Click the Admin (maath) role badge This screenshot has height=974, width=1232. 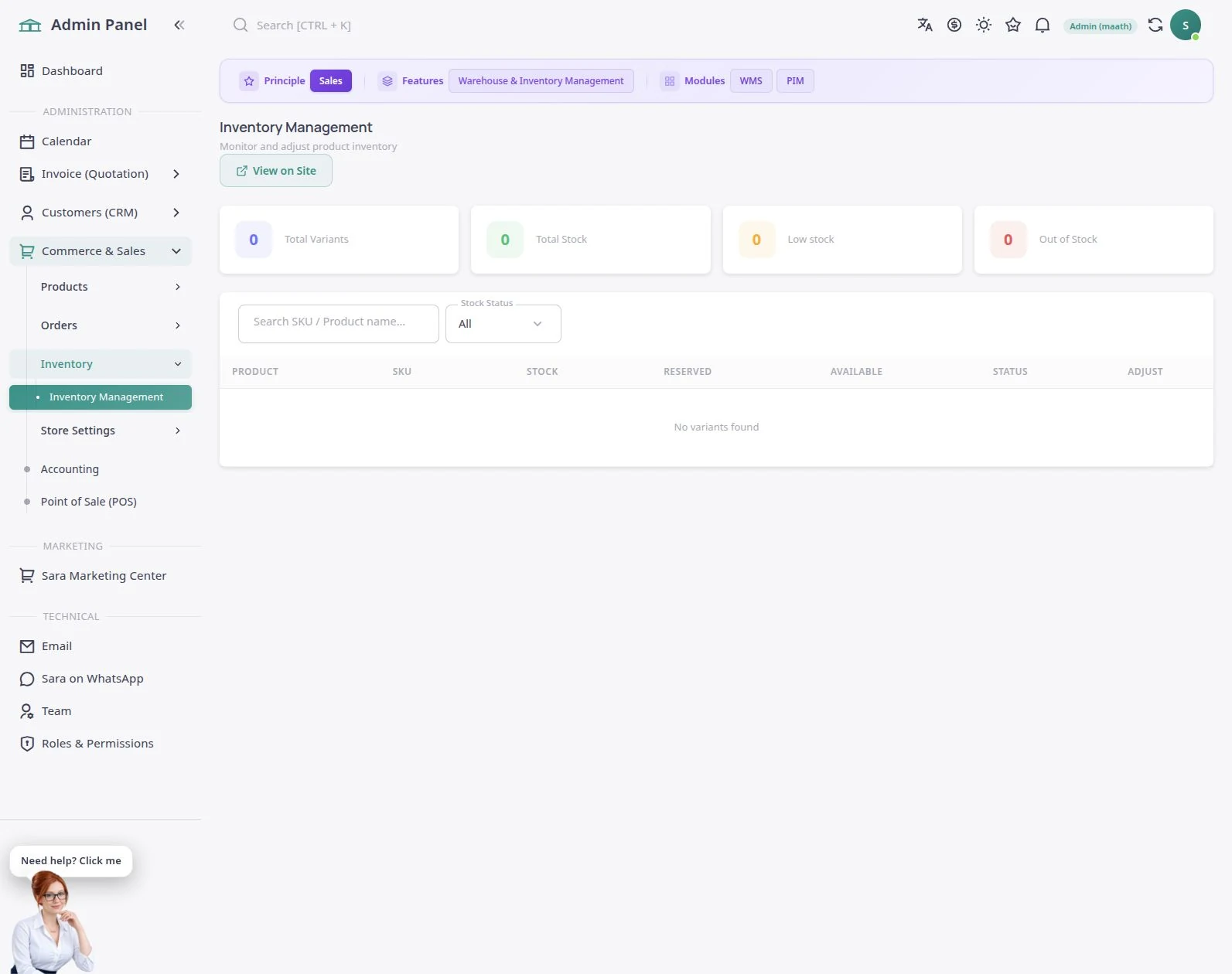pos(1101,26)
